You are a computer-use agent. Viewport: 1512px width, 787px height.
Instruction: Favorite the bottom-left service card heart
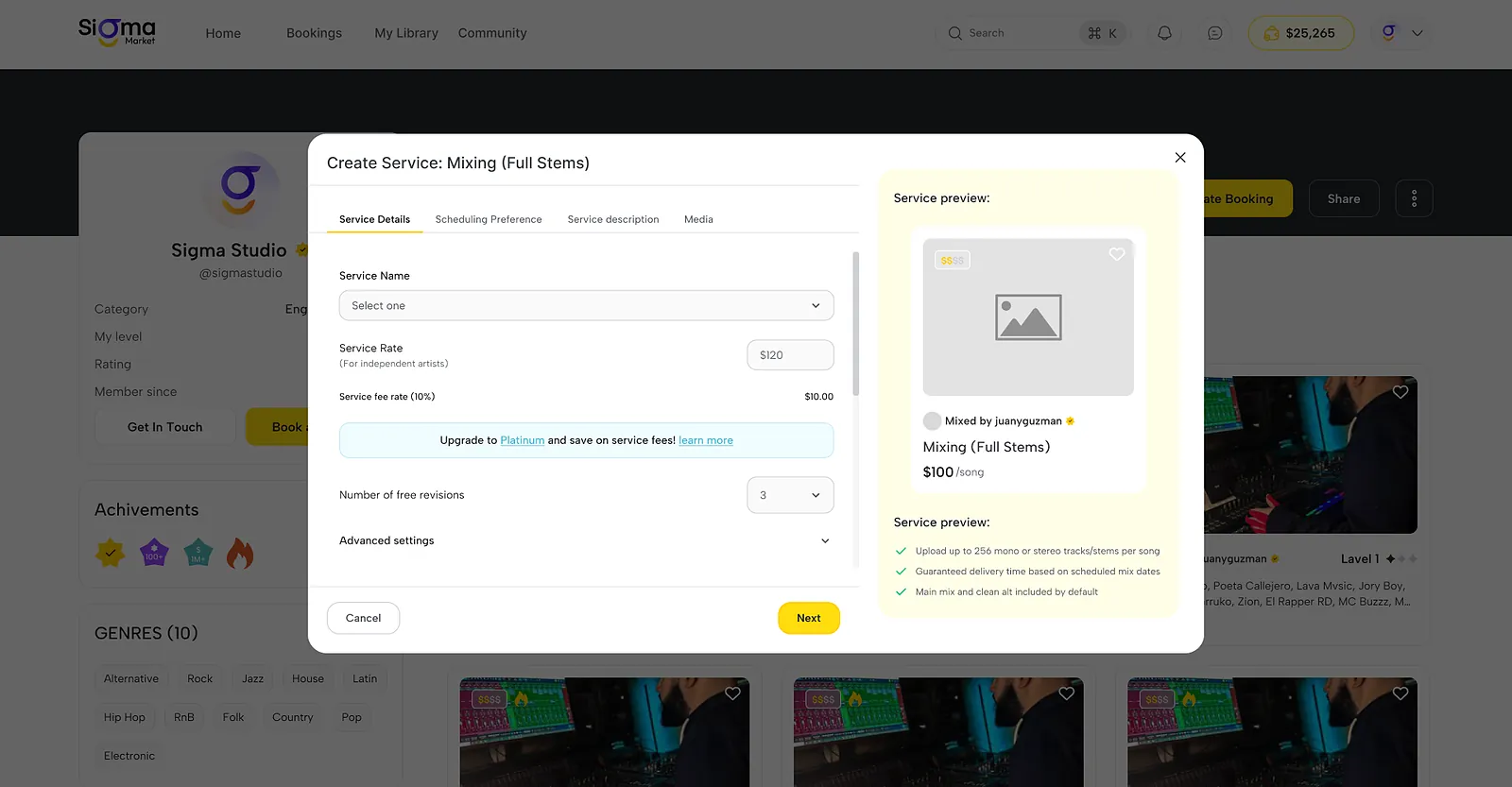click(732, 693)
